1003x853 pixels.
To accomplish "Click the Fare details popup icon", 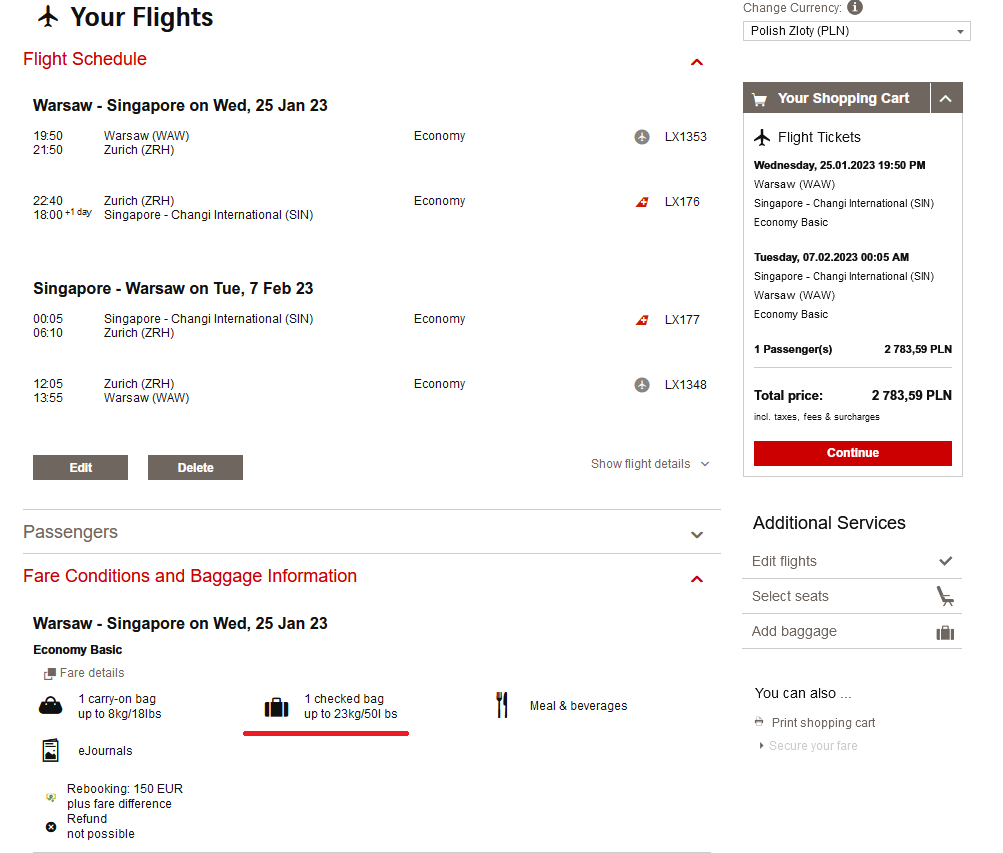I will [x=49, y=673].
